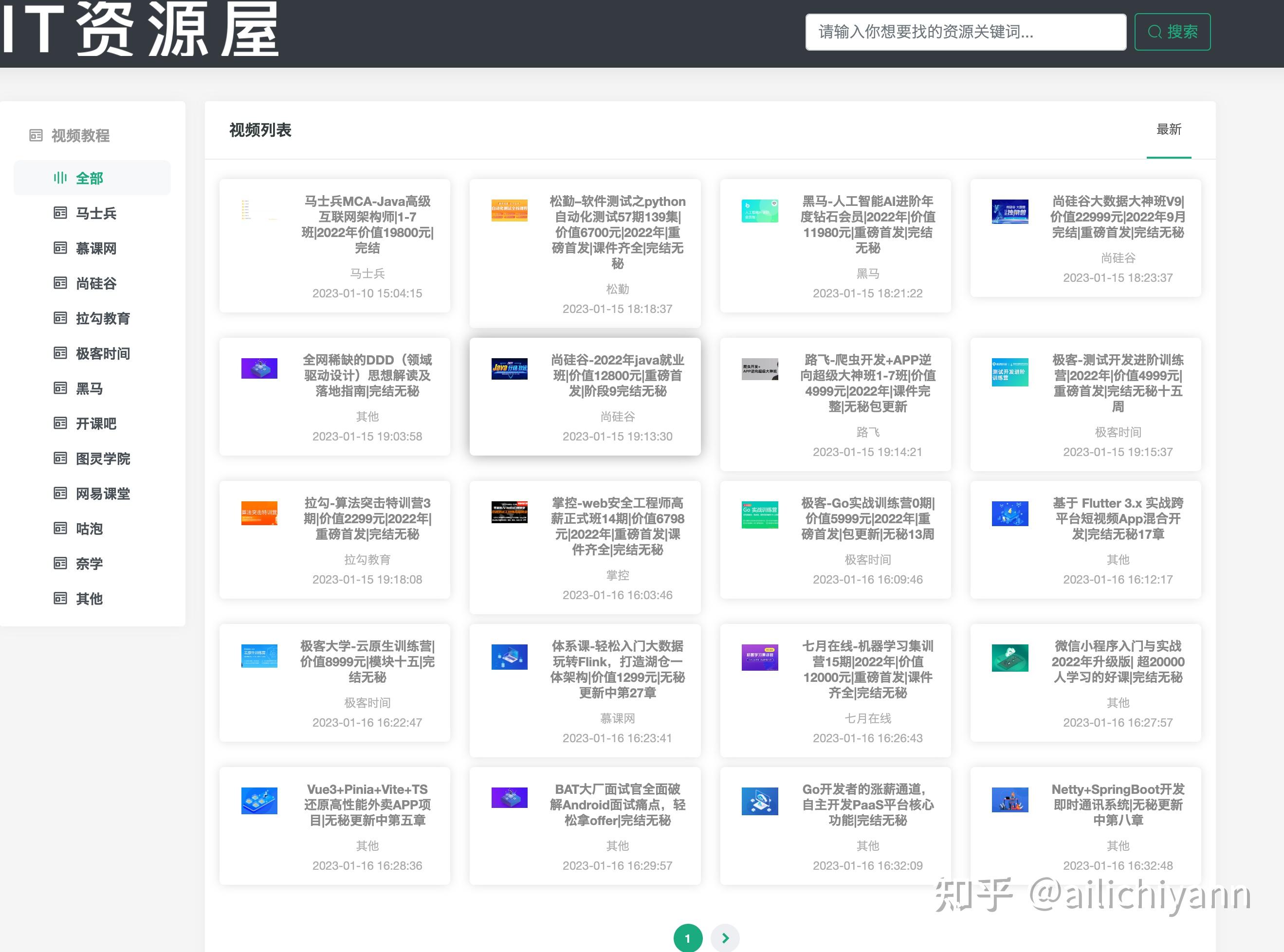Select 拉勾教育 in the sidebar menu
The height and width of the screenshot is (952, 1284).
[103, 319]
